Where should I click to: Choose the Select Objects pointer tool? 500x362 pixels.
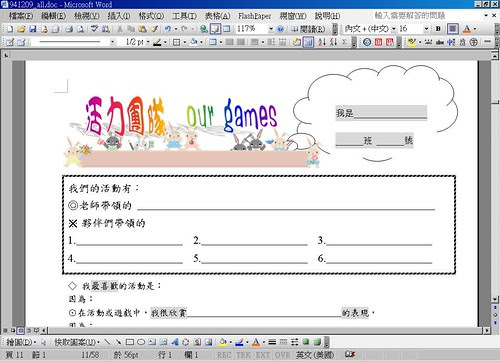(43, 342)
